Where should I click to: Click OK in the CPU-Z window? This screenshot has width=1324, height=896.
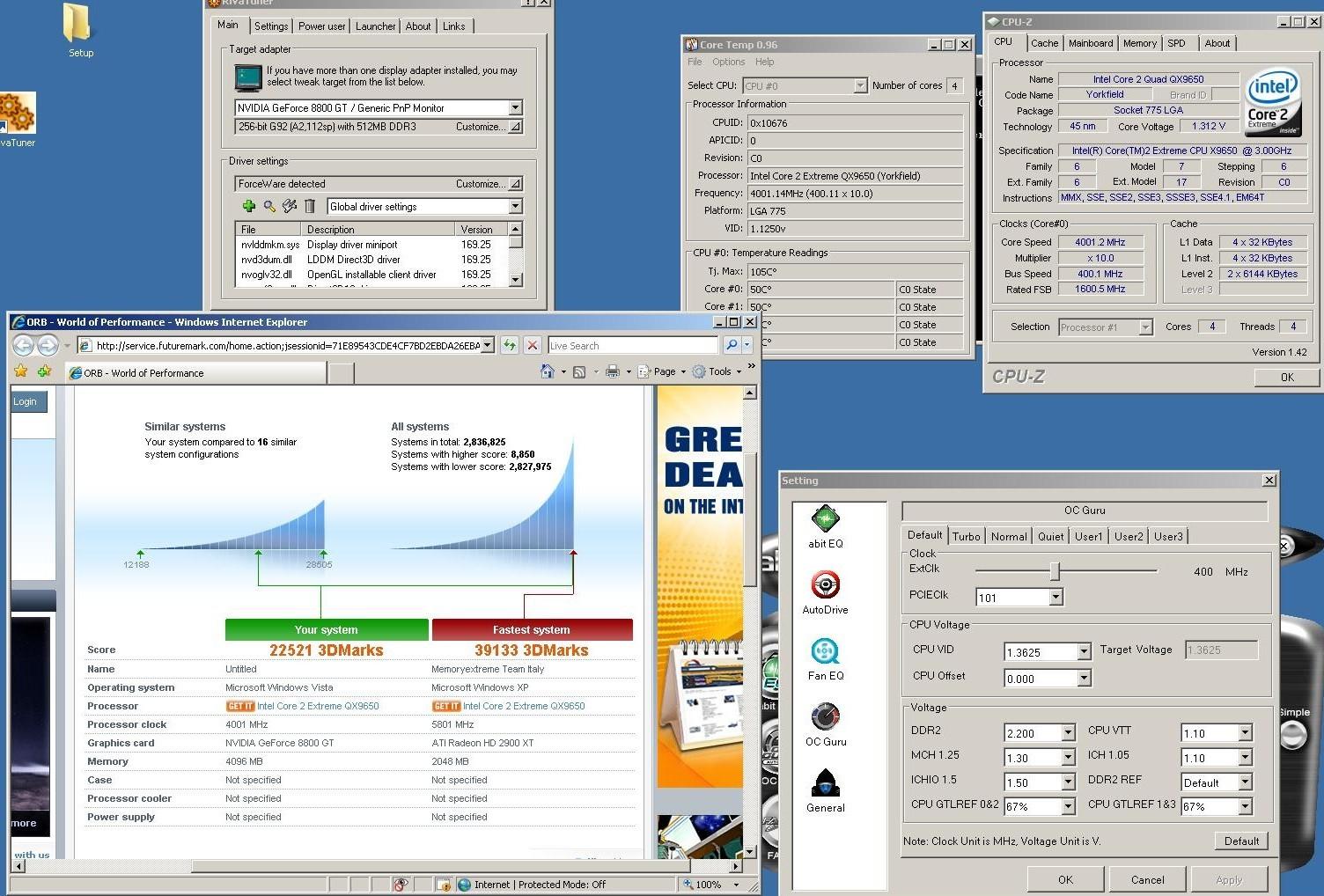pos(1287,377)
